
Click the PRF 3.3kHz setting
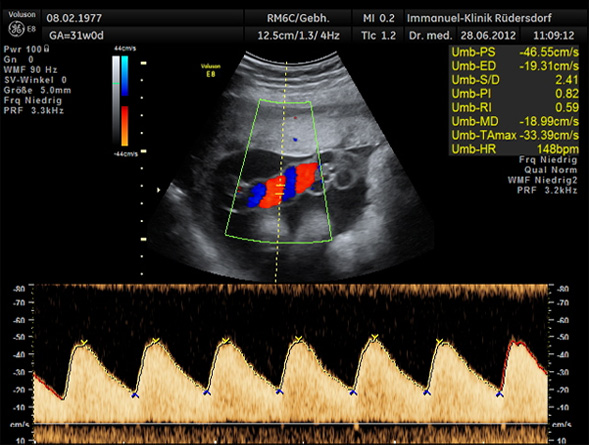(x=33, y=111)
